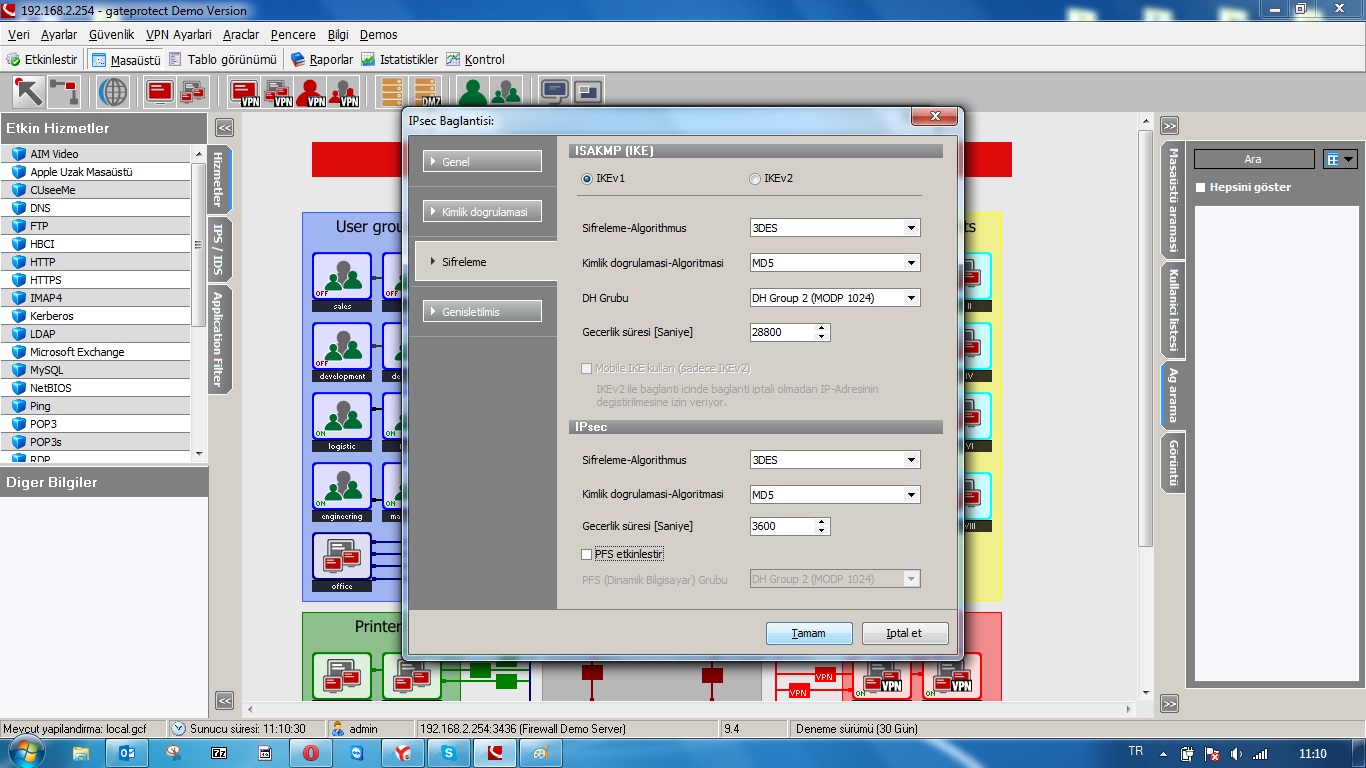Screen dimensions: 1366x768
Task: Select the IKEv1 radio button
Action: click(x=587, y=179)
